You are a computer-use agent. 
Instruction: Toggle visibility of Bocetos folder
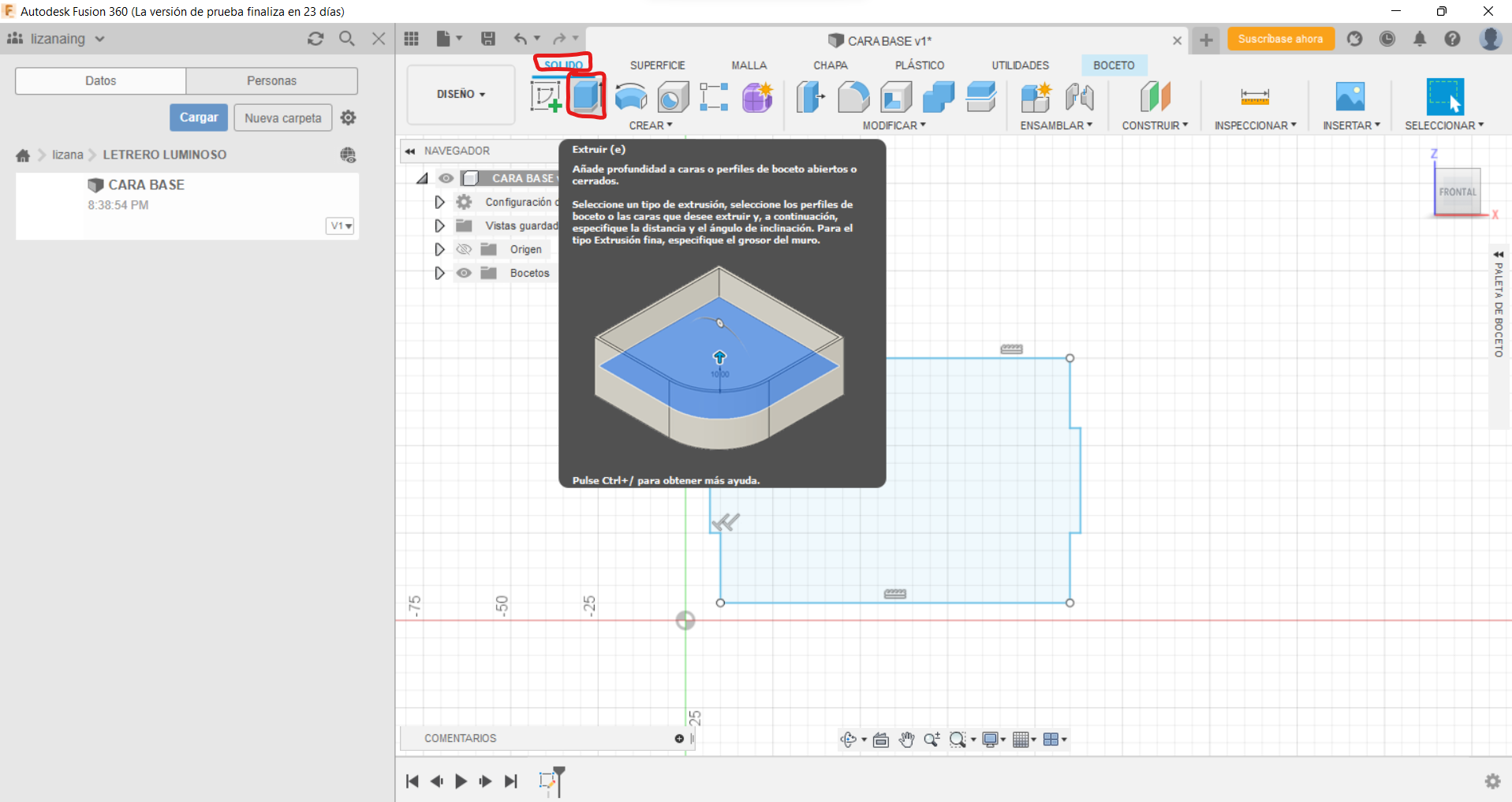(464, 273)
